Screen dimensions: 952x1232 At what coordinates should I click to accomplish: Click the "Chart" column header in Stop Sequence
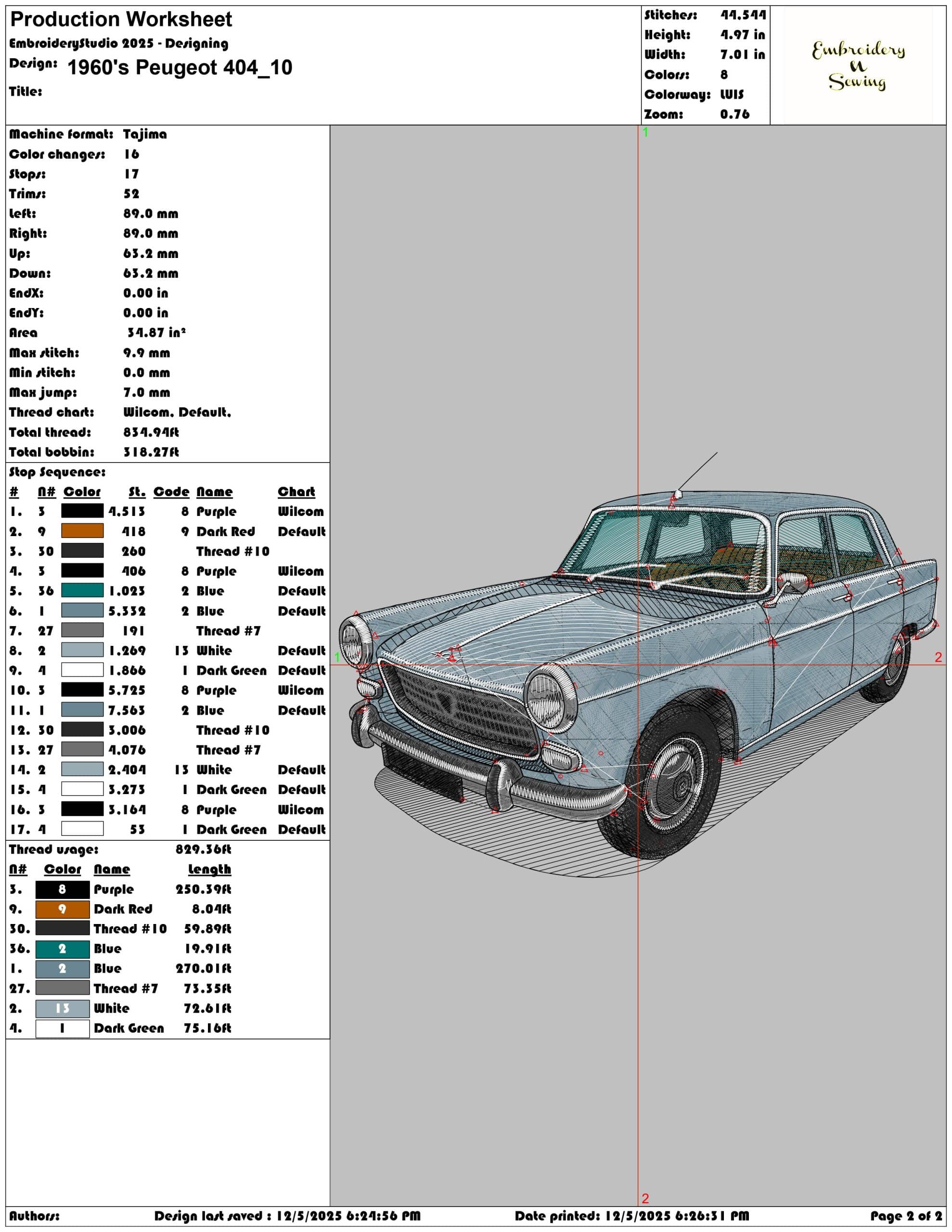point(296,492)
